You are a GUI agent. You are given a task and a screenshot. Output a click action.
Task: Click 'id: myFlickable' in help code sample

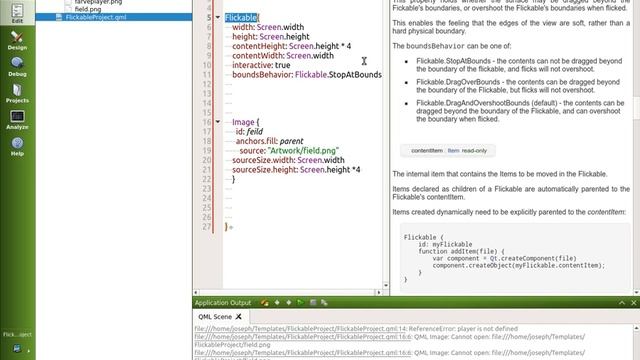tap(445, 244)
